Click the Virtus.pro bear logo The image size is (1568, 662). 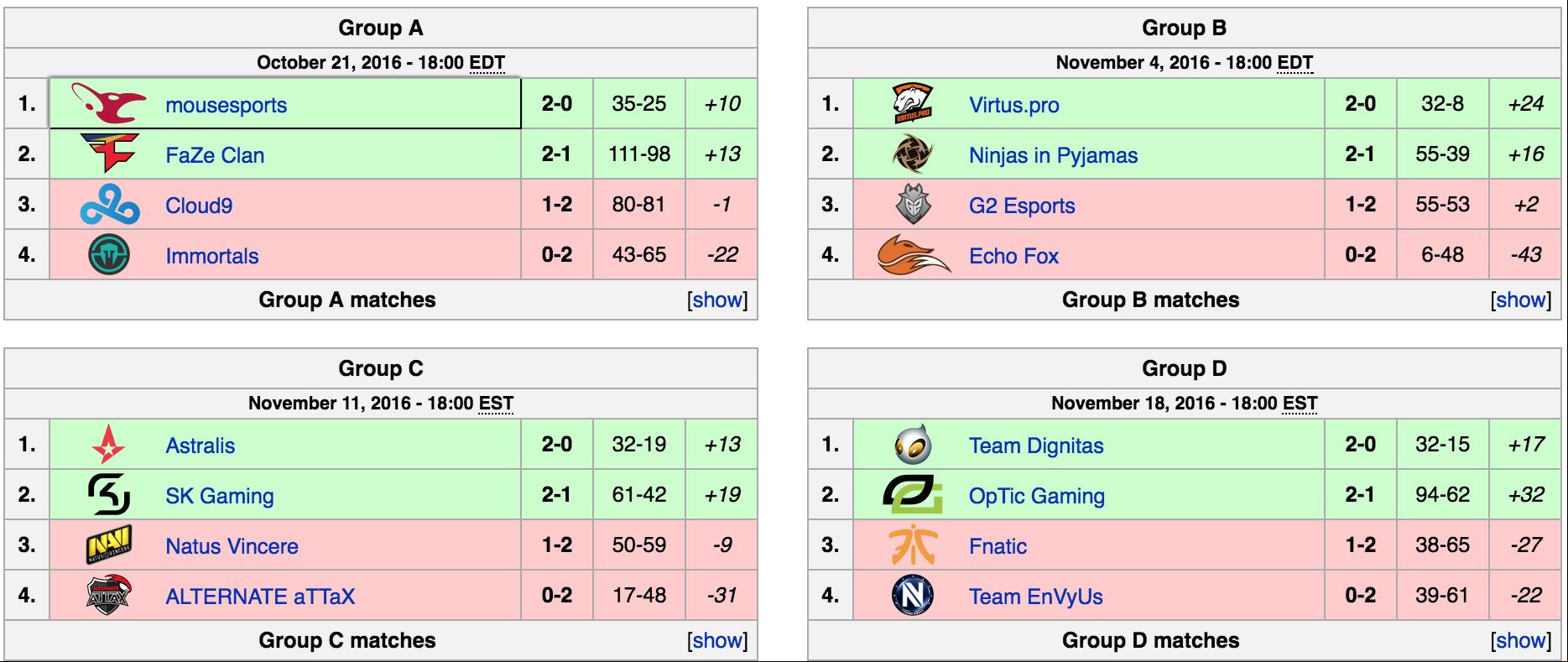913,103
